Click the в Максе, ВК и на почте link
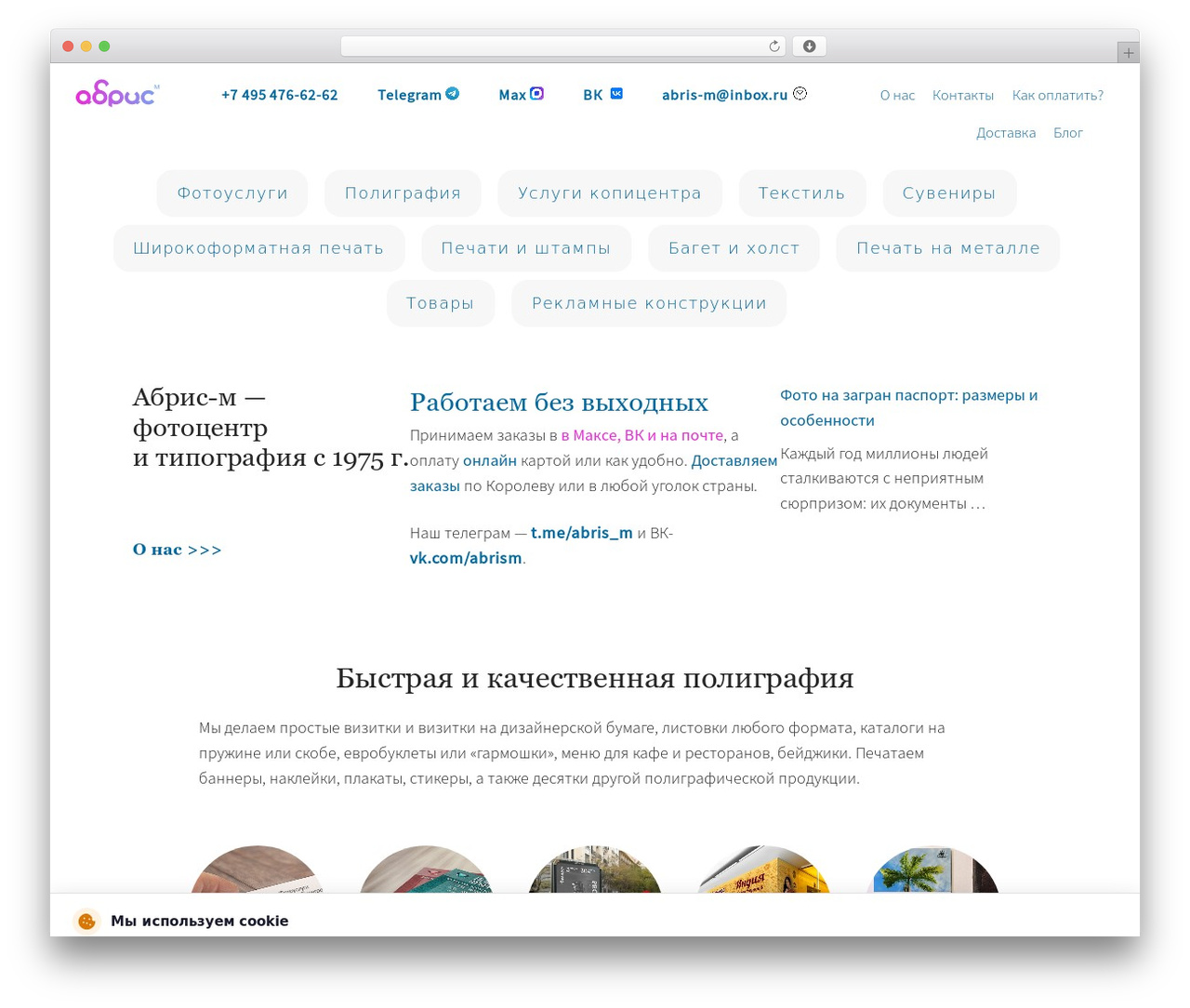The width and height of the screenshot is (1190, 1008). [x=642, y=435]
